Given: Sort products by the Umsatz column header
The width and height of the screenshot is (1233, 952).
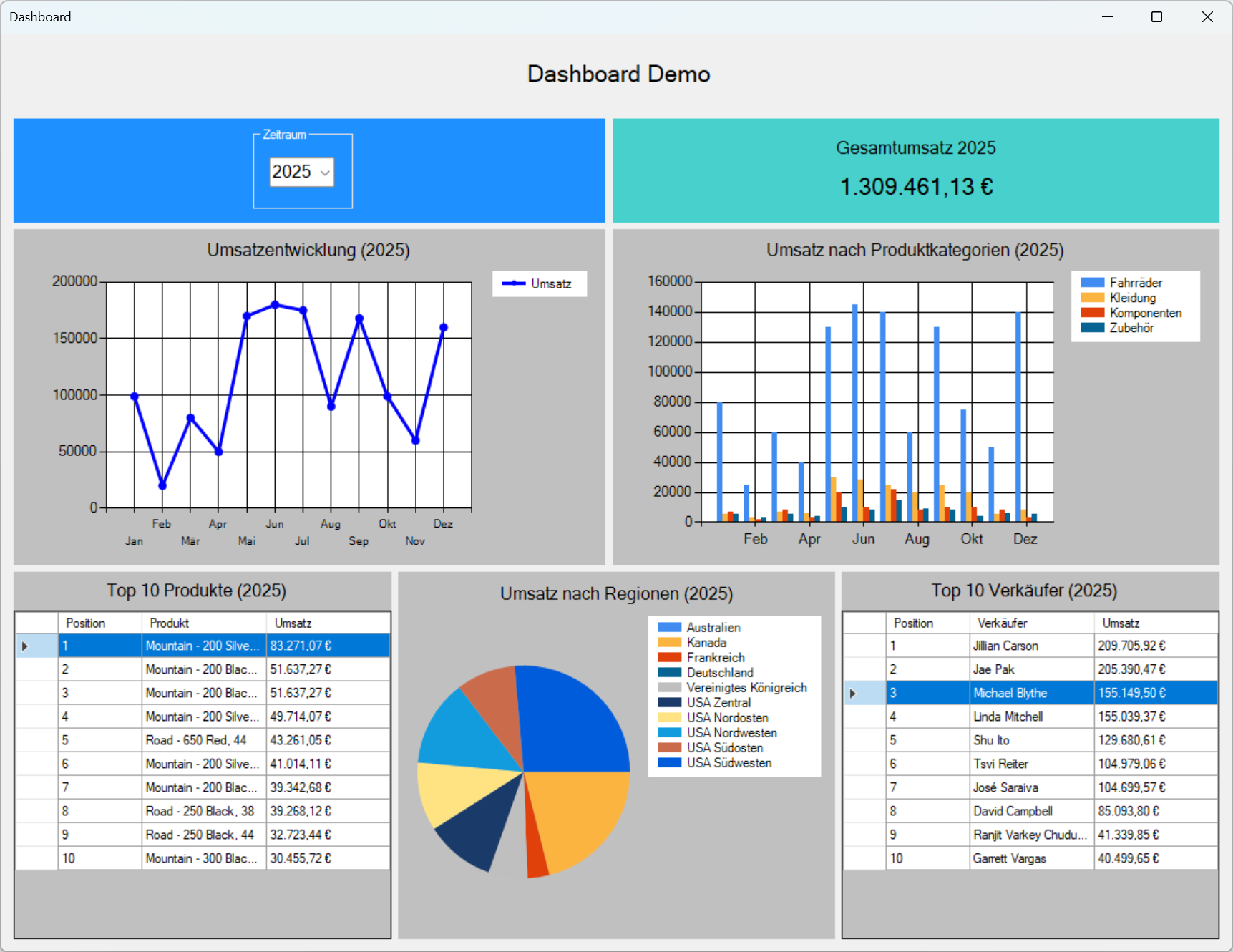Looking at the screenshot, I should 327,623.
